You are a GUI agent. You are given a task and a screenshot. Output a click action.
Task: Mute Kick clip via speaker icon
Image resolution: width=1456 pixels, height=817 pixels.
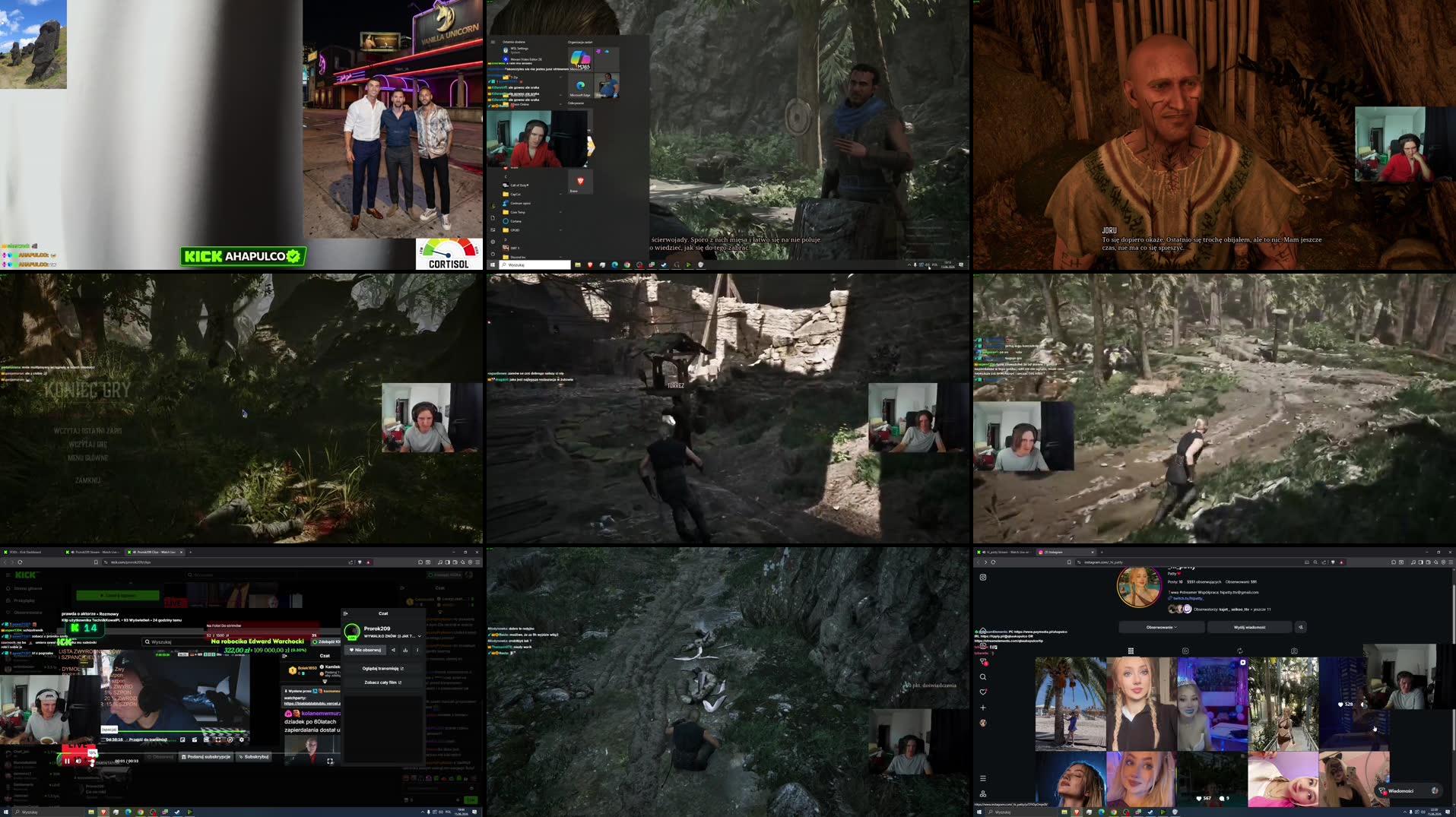(78, 761)
